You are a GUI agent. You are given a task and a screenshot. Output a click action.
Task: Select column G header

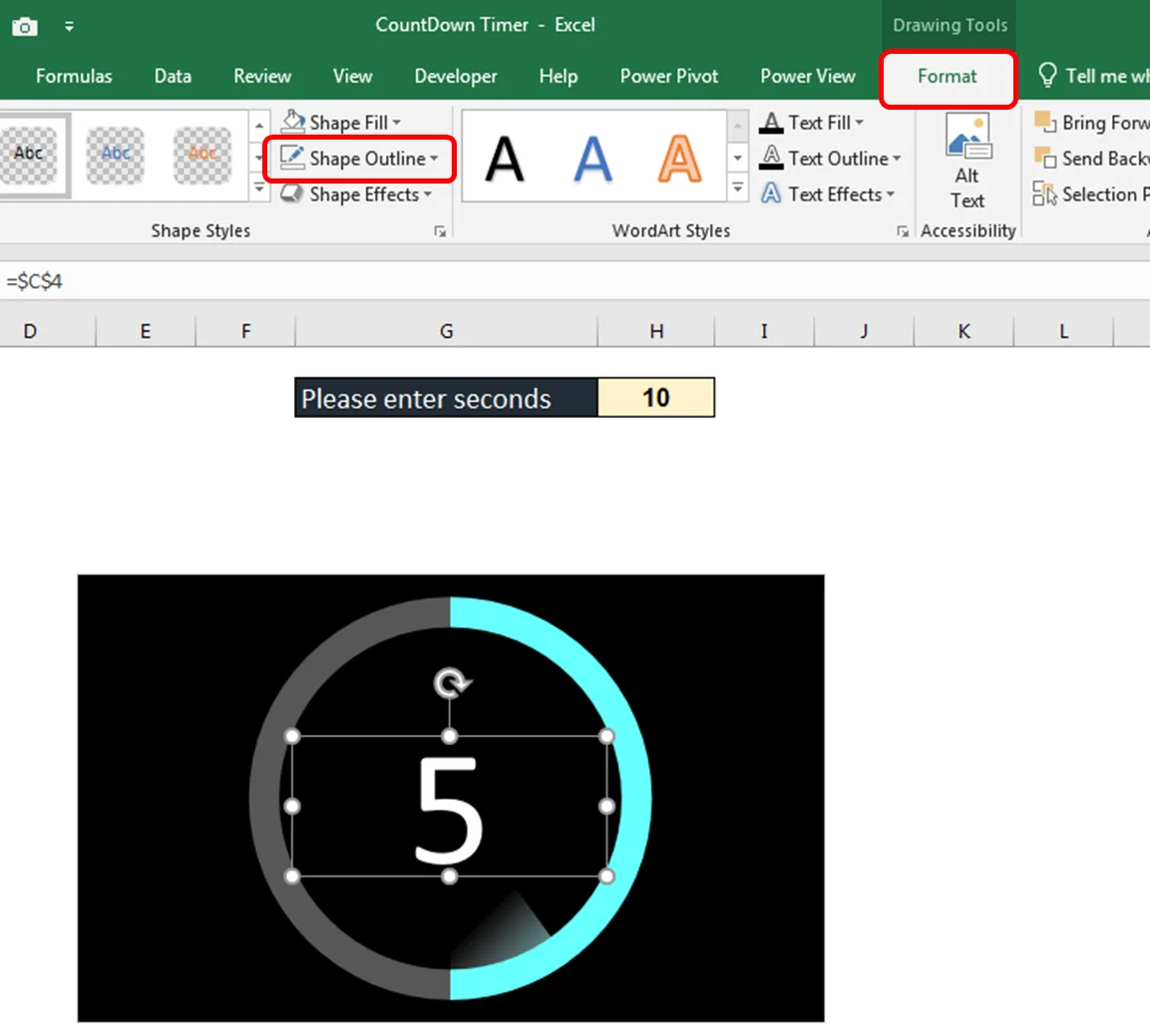click(446, 331)
